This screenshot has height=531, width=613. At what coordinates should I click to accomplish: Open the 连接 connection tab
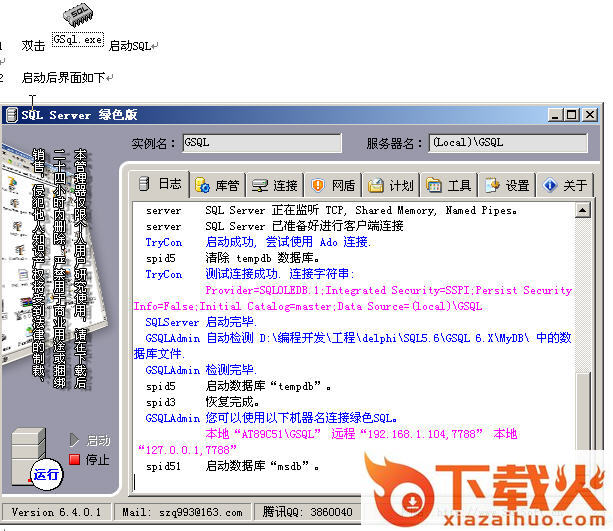[275, 185]
